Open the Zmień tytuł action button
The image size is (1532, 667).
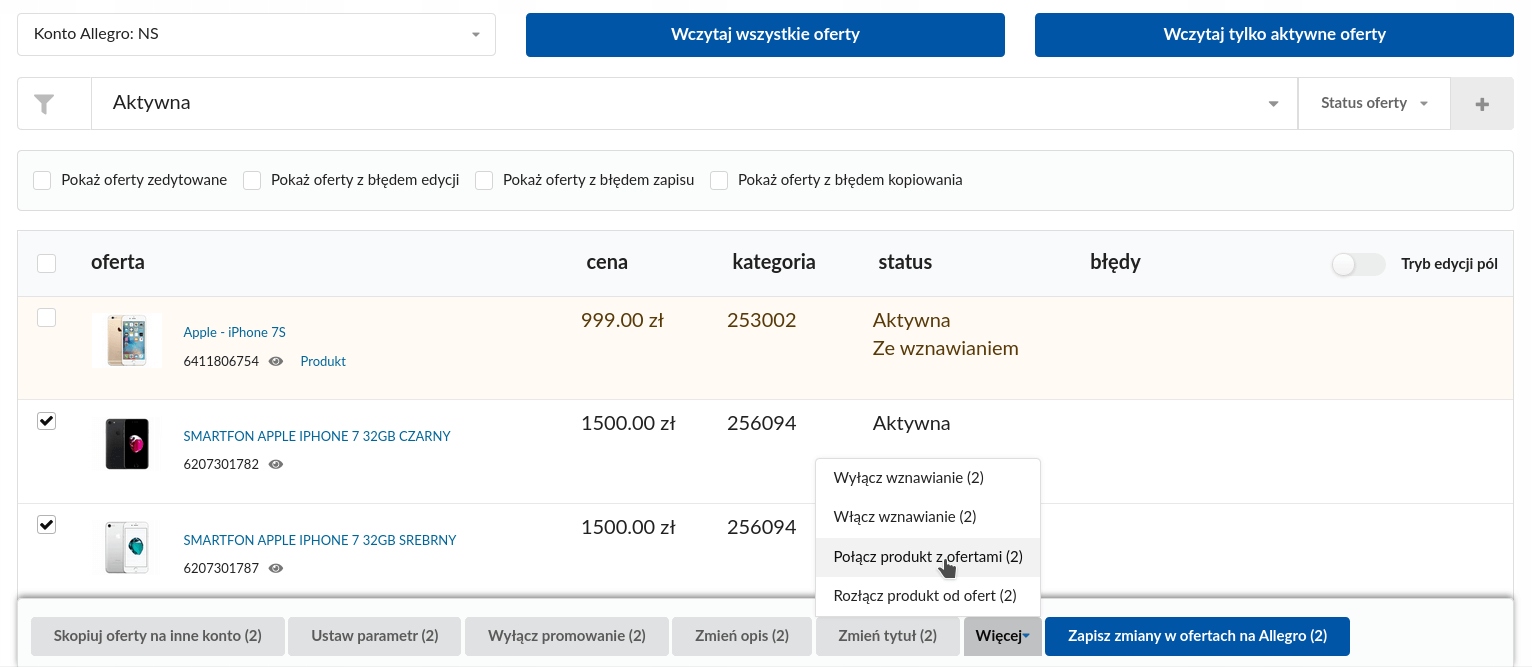888,636
